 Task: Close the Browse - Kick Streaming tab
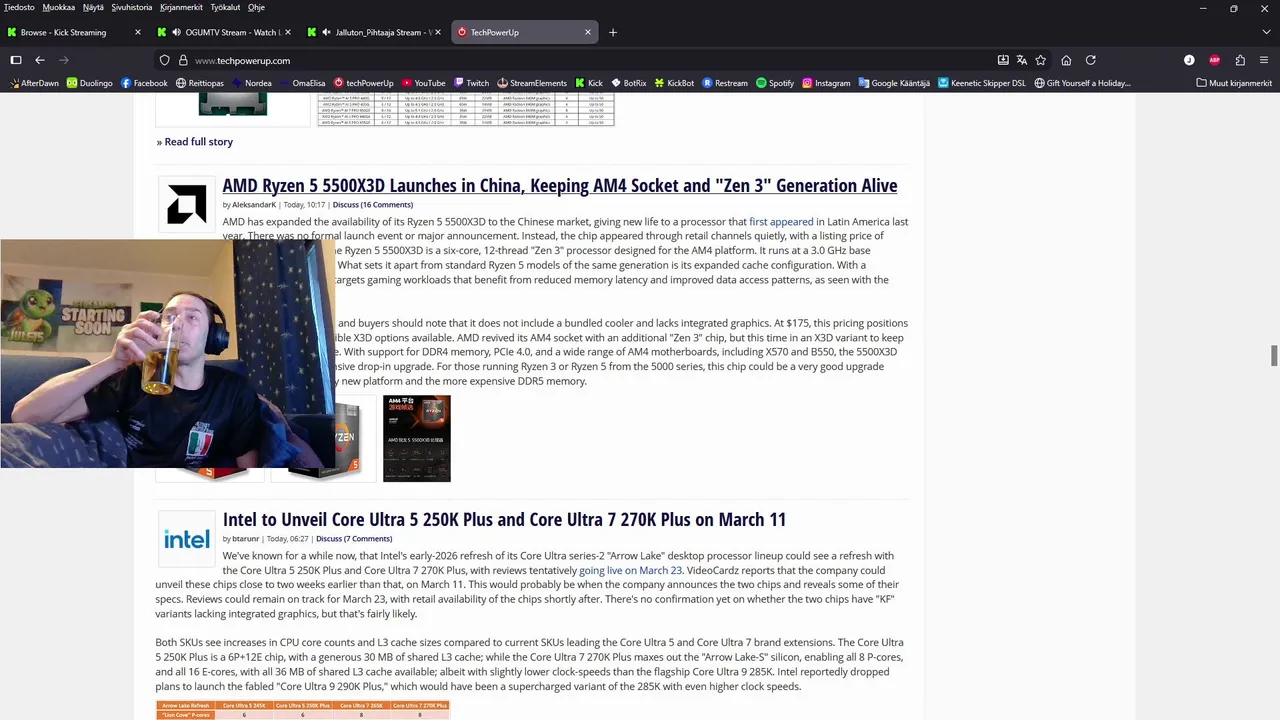click(138, 32)
